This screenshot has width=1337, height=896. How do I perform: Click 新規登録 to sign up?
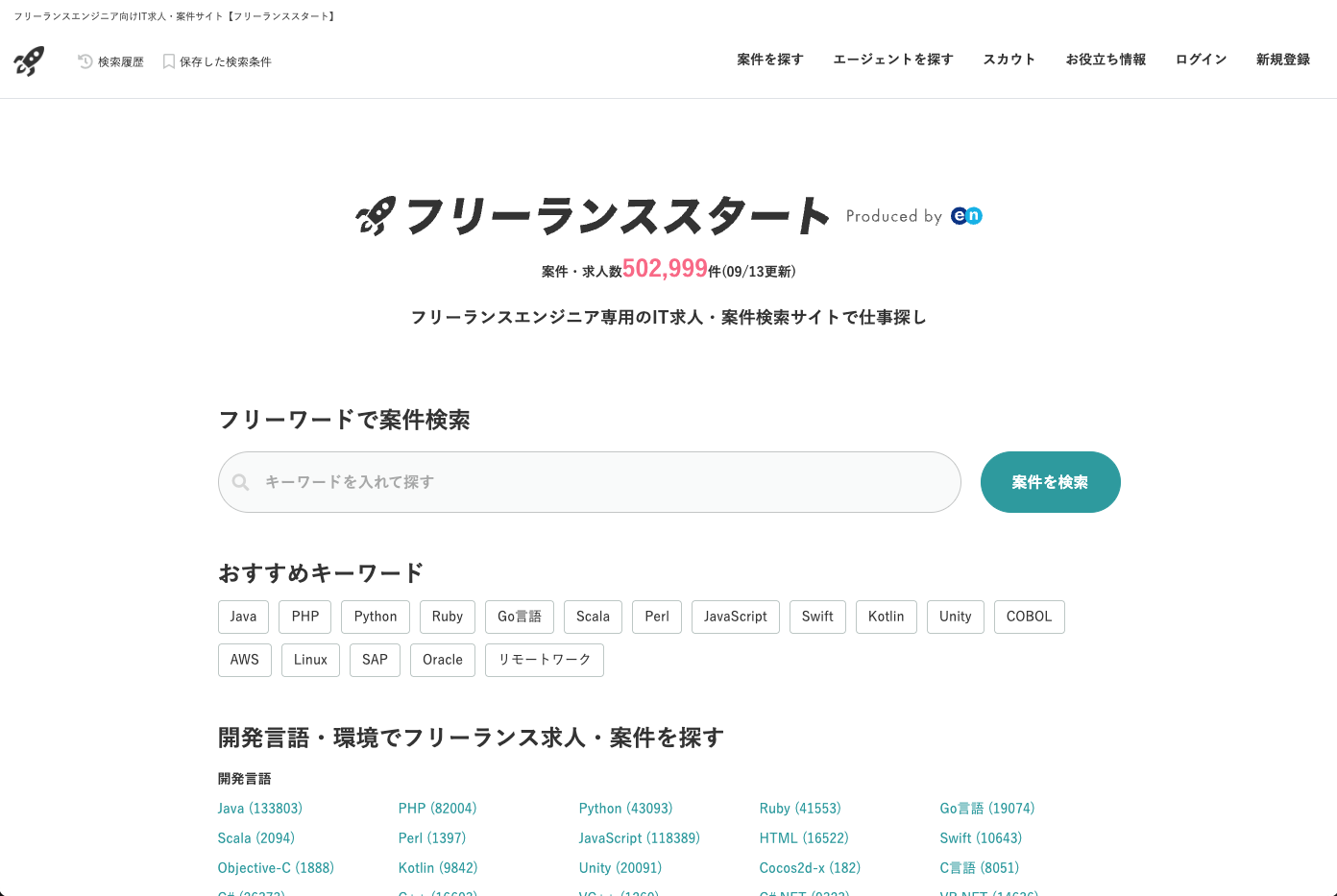1282,60
